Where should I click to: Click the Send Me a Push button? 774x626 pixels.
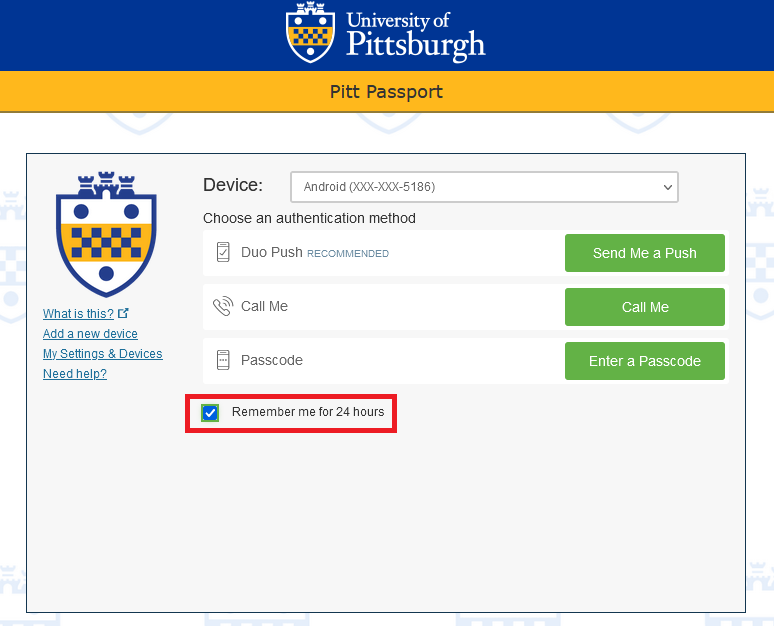click(645, 253)
